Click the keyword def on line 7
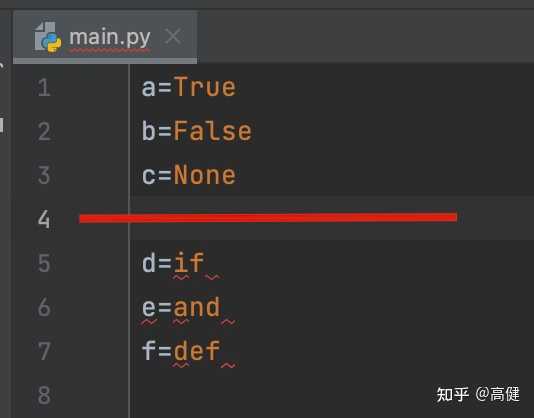Image resolution: width=534 pixels, height=418 pixels. tap(197, 351)
